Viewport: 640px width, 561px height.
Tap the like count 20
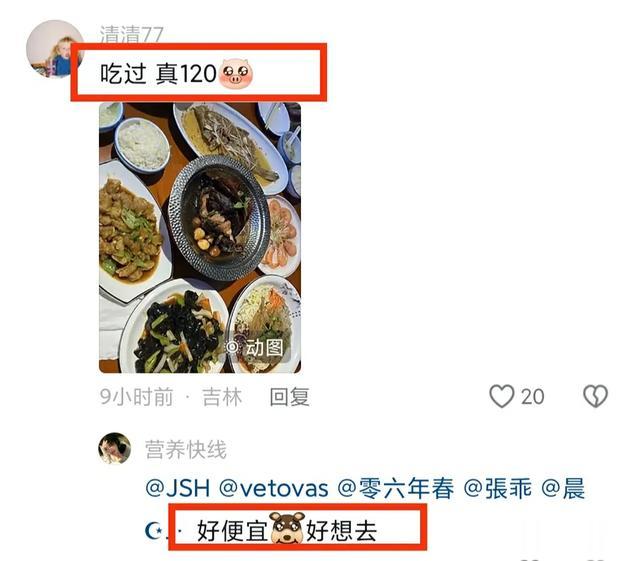click(x=533, y=397)
